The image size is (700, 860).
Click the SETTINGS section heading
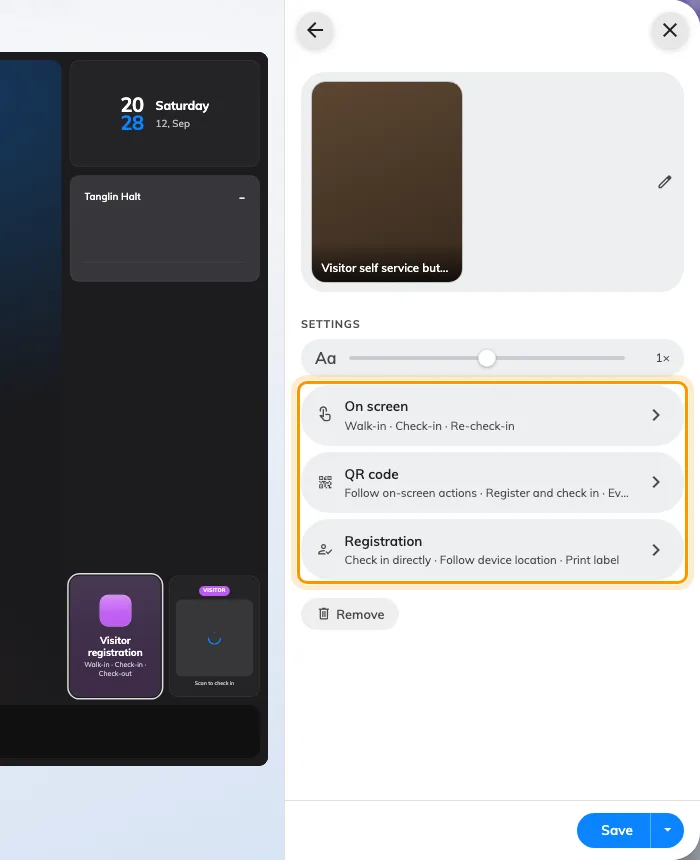click(330, 324)
